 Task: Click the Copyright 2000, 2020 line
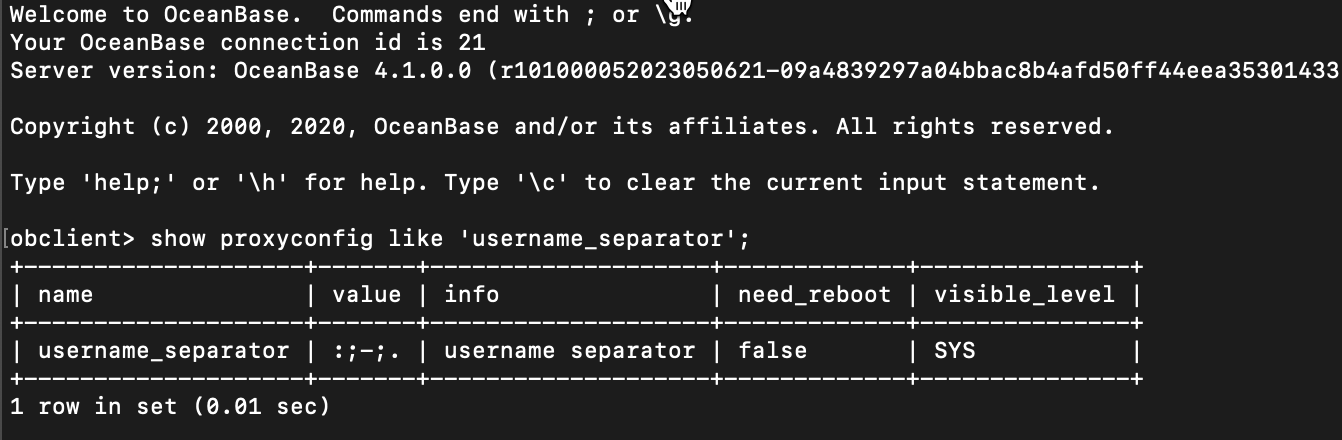pyautogui.click(x=562, y=127)
